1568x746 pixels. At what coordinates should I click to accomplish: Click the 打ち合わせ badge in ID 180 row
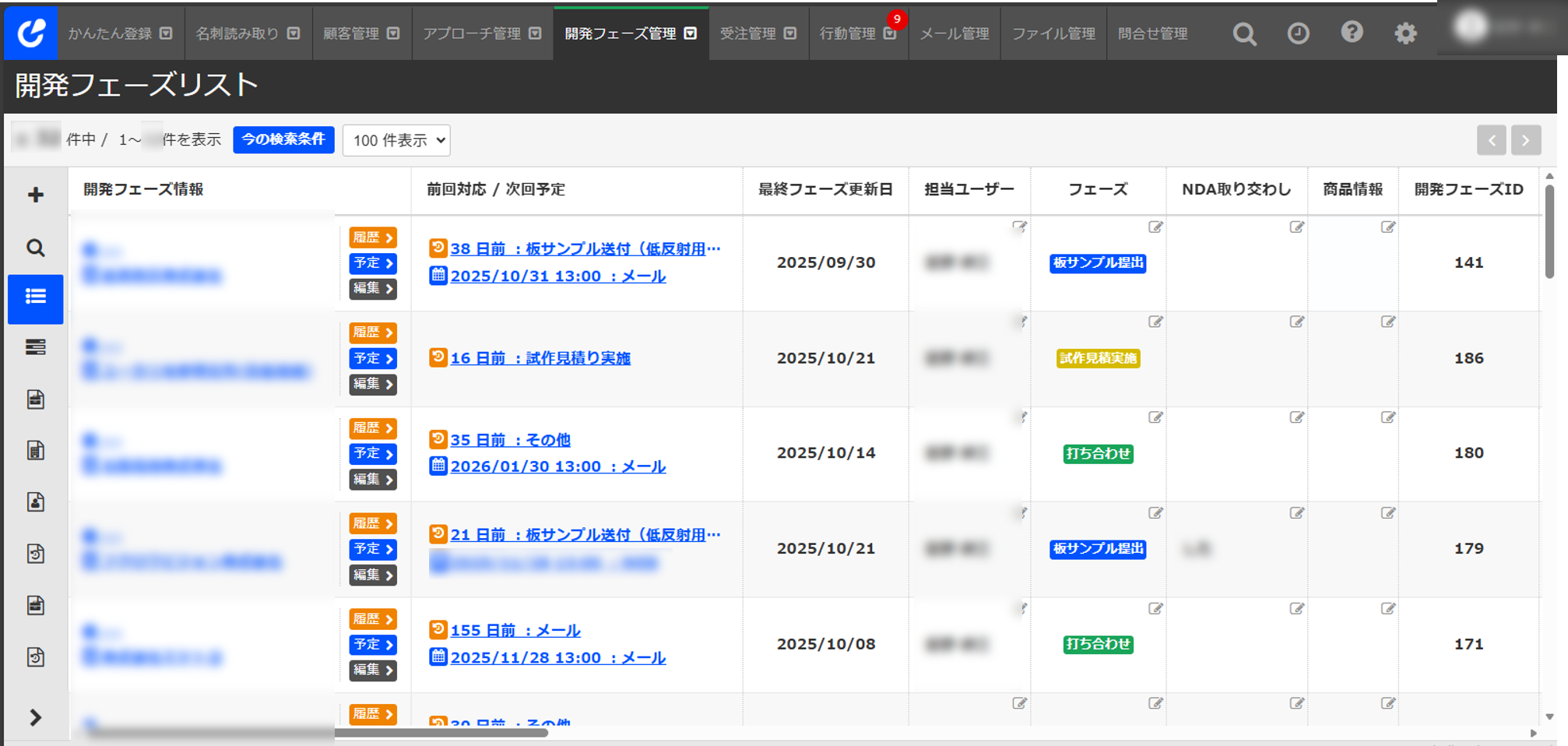click(x=1098, y=453)
